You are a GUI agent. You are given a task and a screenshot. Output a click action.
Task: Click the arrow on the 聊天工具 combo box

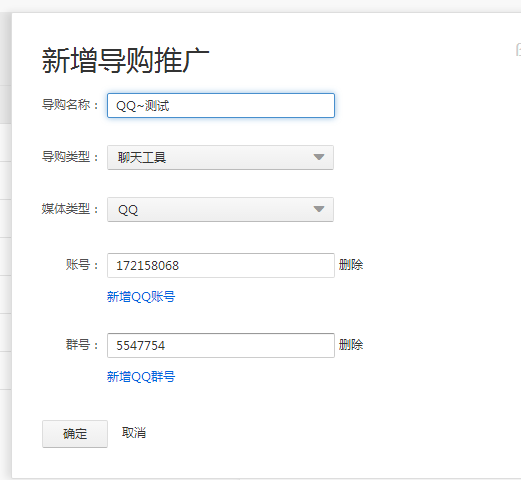coord(319,157)
